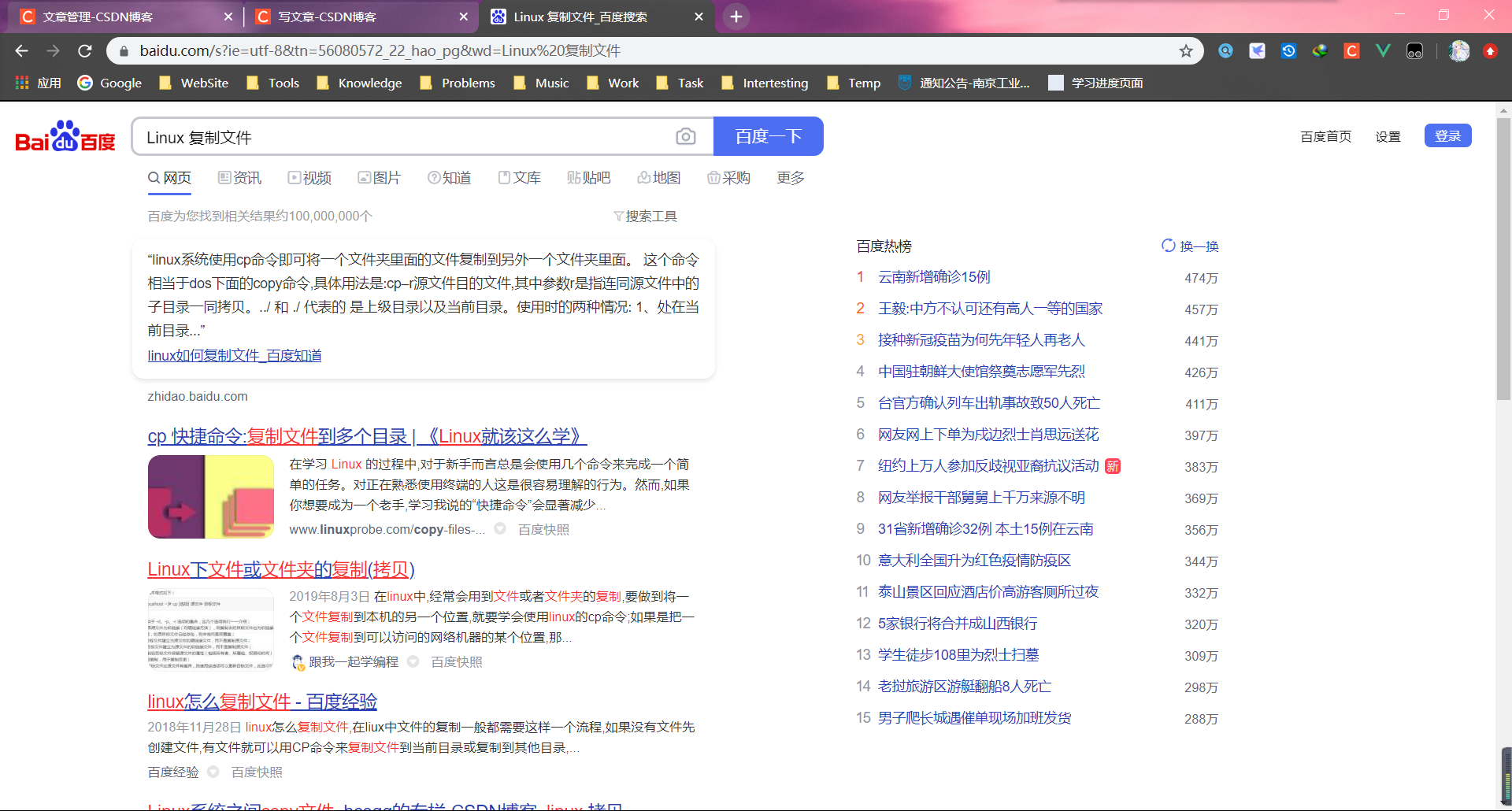Click the CSDN extension icon in toolbar
Image resolution: width=1512 pixels, height=811 pixels.
tap(1351, 51)
